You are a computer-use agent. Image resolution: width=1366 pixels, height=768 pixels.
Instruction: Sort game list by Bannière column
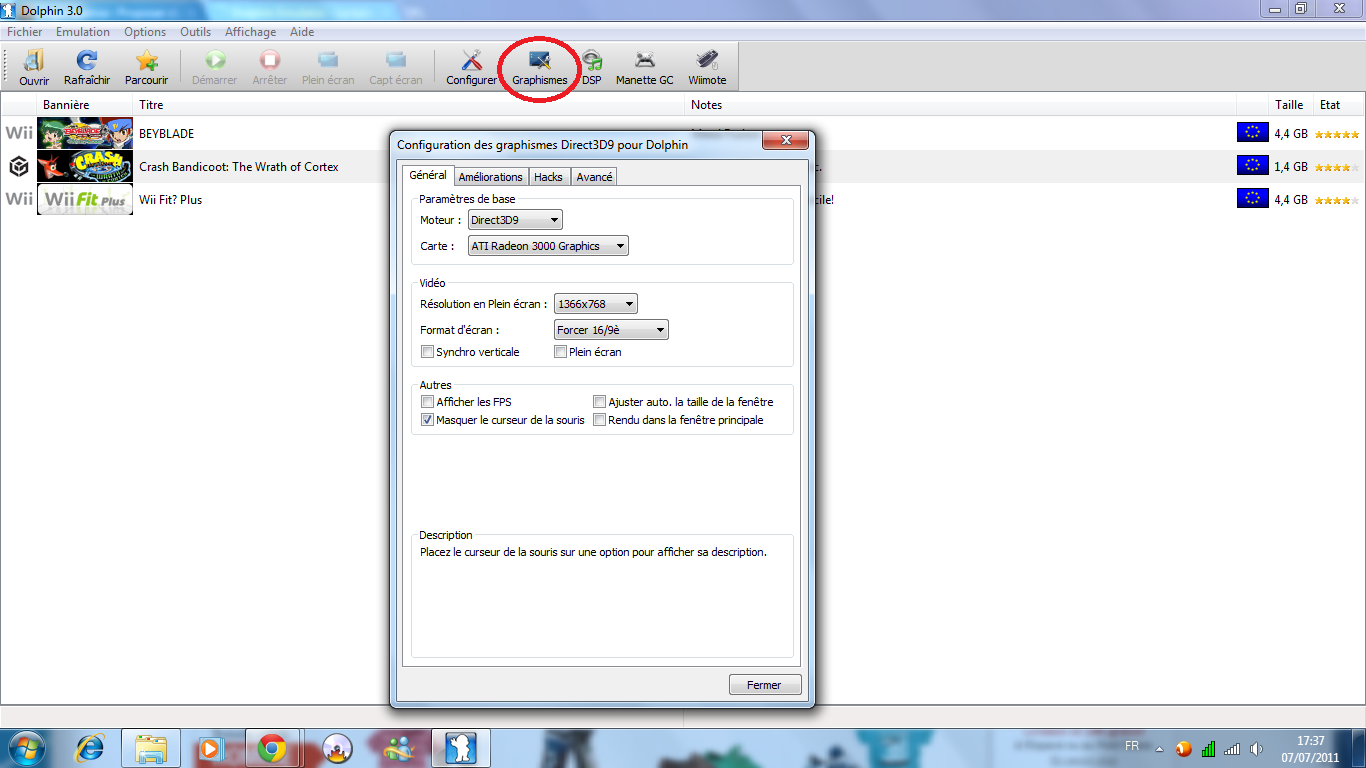pos(85,105)
